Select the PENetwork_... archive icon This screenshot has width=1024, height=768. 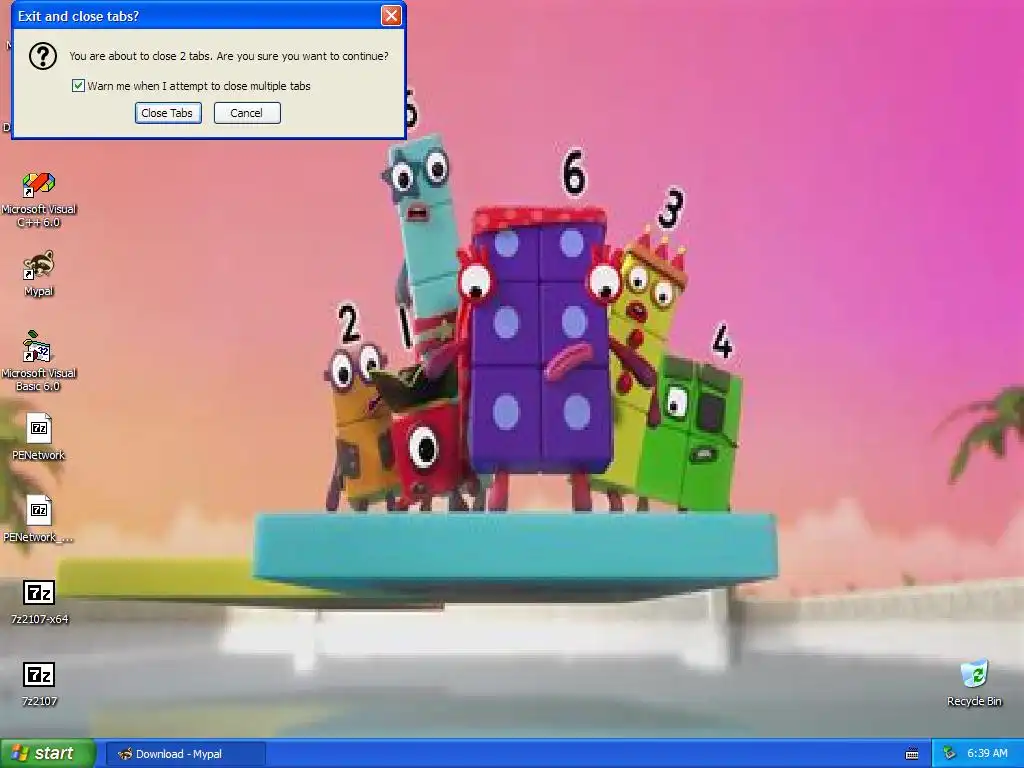coord(39,519)
